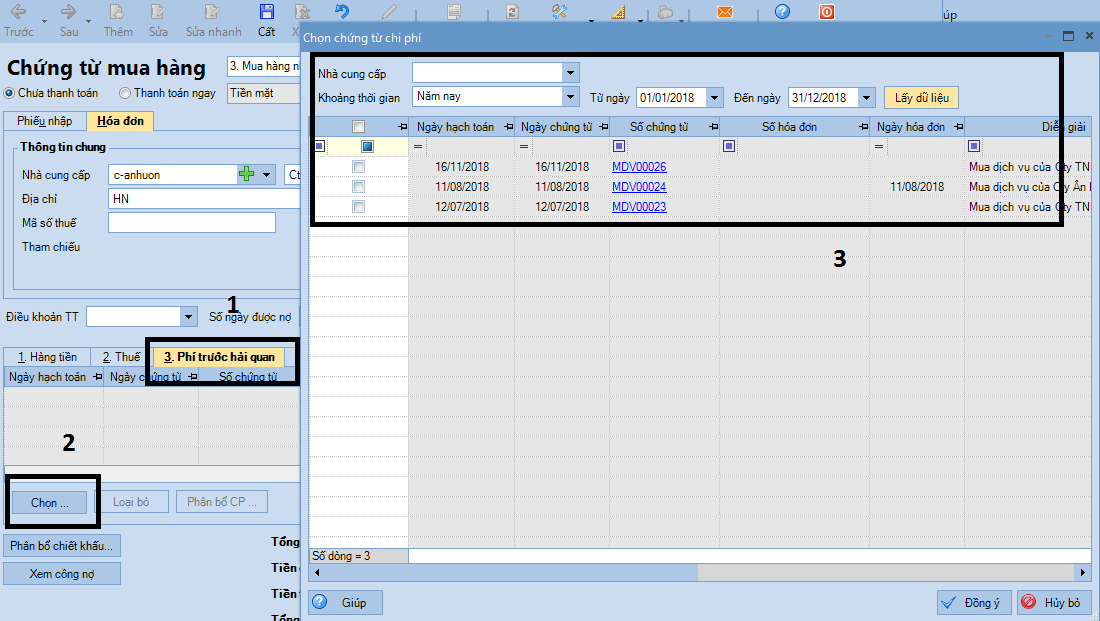Click the blue help question icon
This screenshot has height=621, width=1100.
pyautogui.click(x=782, y=12)
